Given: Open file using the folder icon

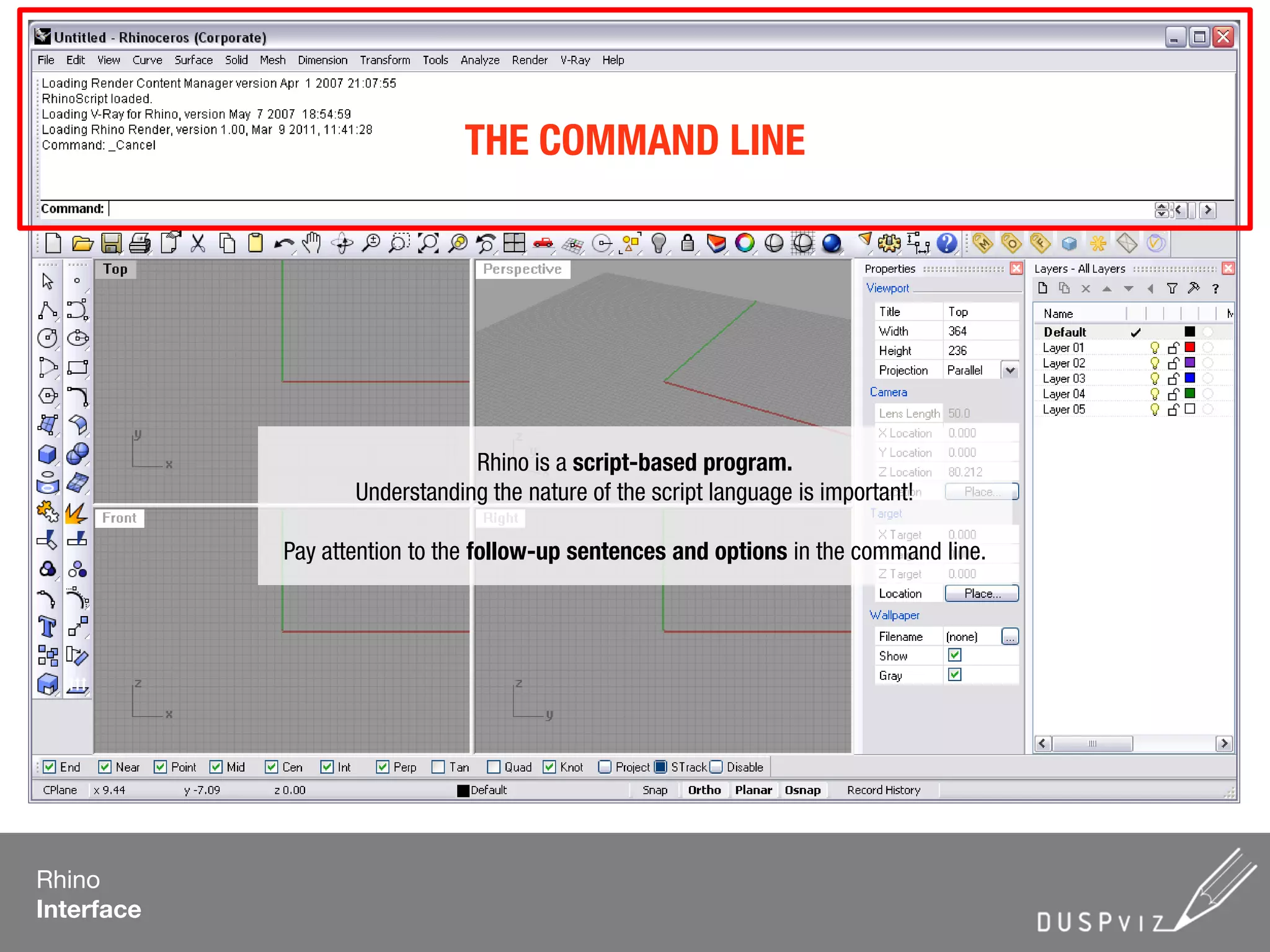Looking at the screenshot, I should point(82,244).
